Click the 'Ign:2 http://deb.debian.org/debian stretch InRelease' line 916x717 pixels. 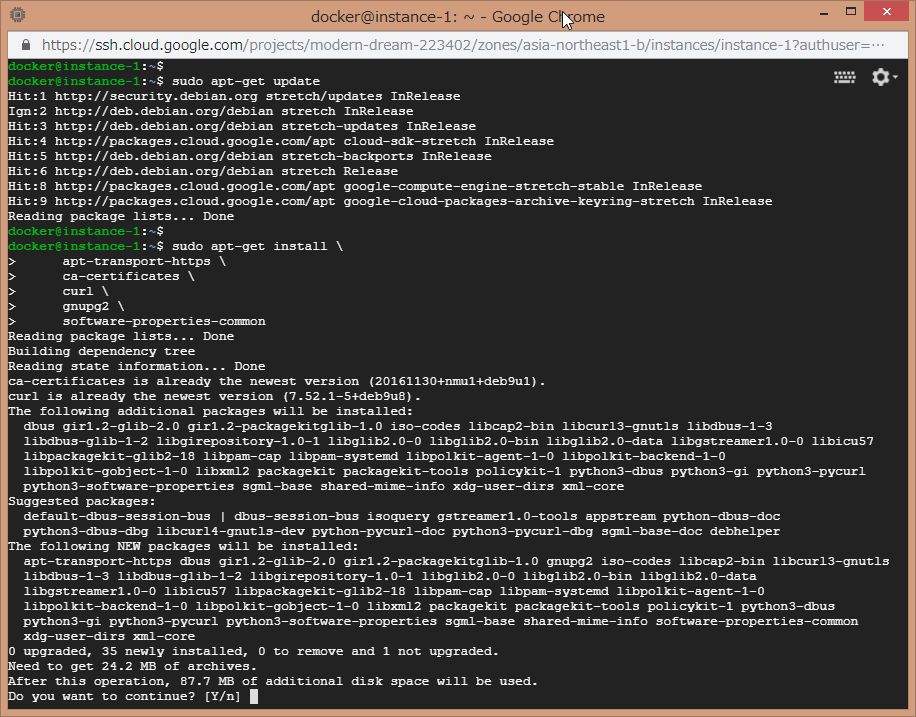click(210, 111)
